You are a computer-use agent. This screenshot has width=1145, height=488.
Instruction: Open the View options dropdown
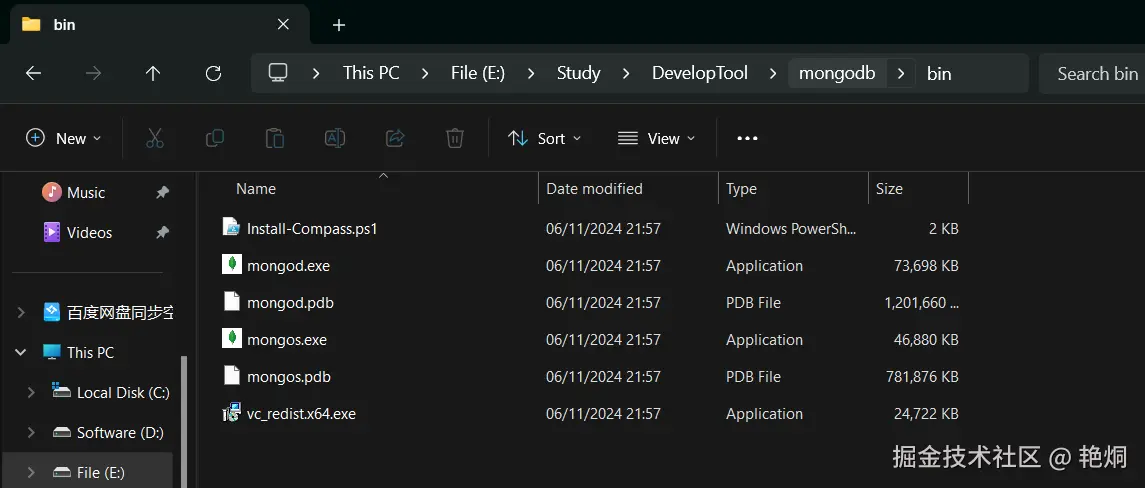tap(656, 138)
